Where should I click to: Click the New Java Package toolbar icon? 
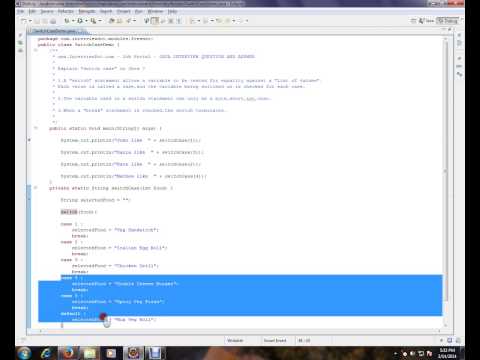click(x=112, y=21)
